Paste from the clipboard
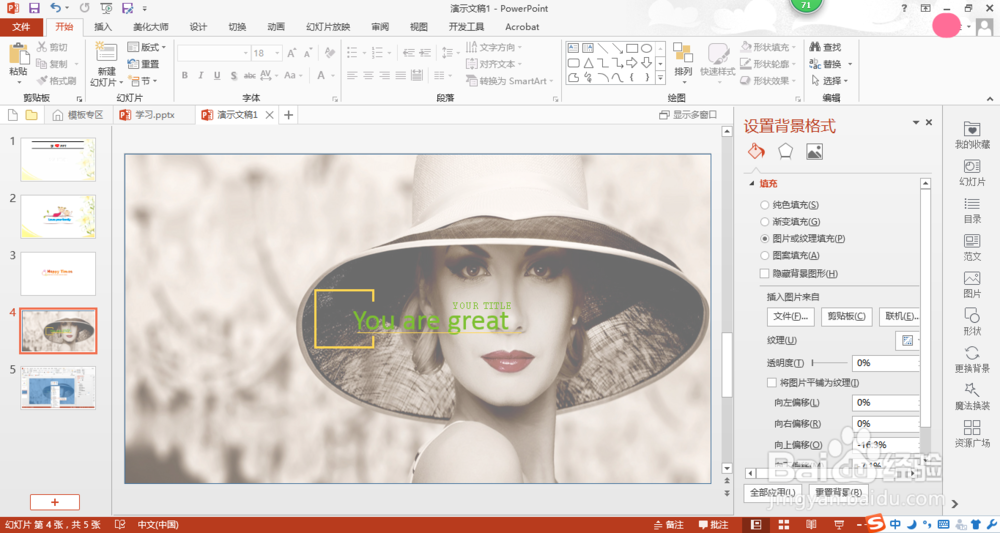 pos(18,62)
